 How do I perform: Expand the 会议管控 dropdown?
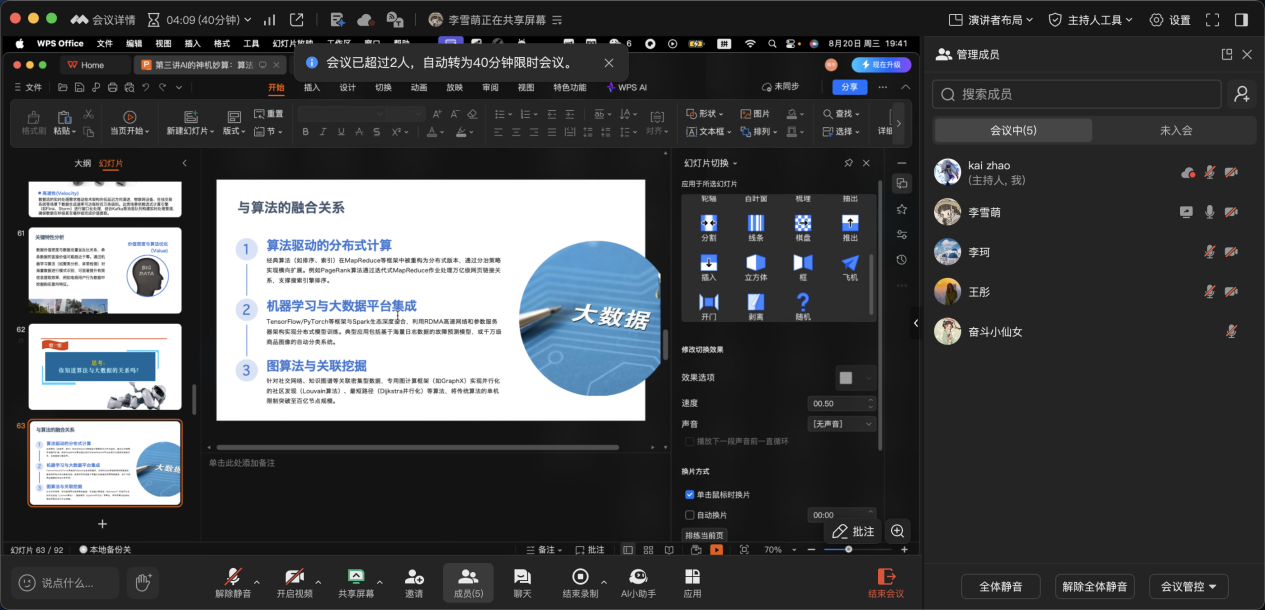[1188, 587]
